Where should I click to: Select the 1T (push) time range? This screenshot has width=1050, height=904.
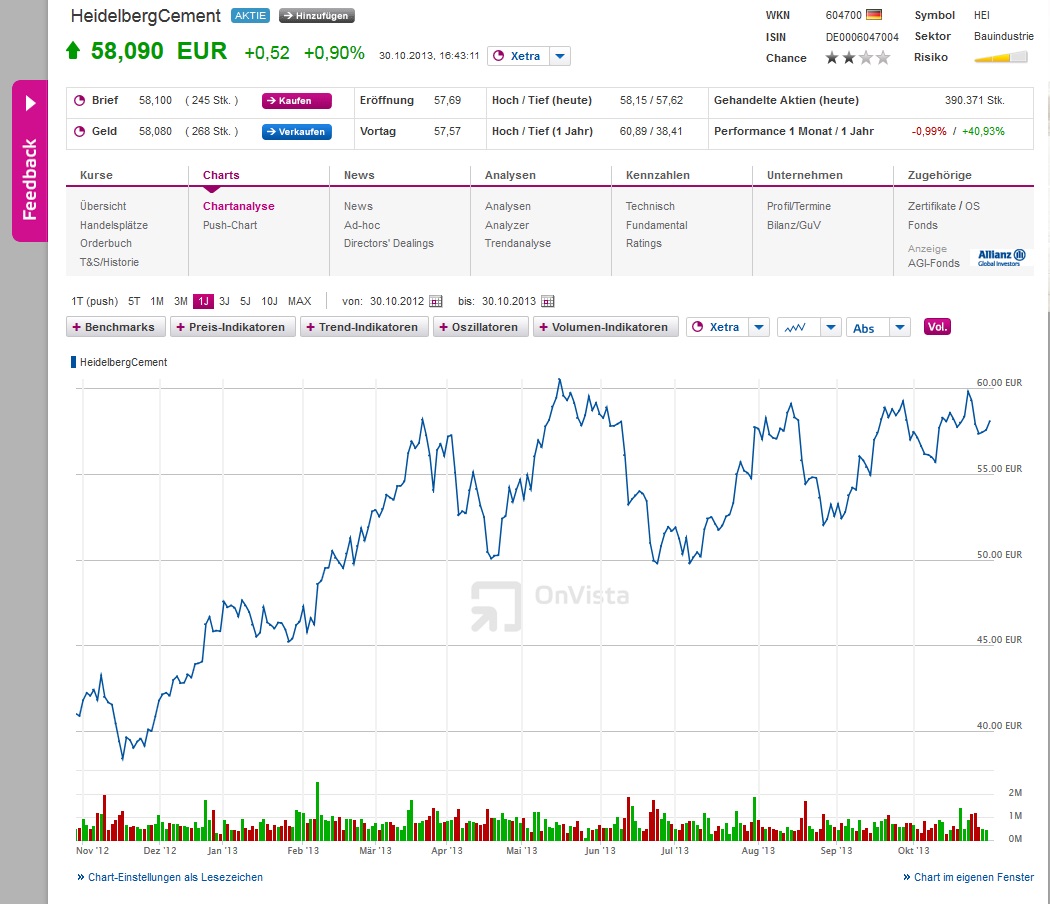(x=94, y=301)
